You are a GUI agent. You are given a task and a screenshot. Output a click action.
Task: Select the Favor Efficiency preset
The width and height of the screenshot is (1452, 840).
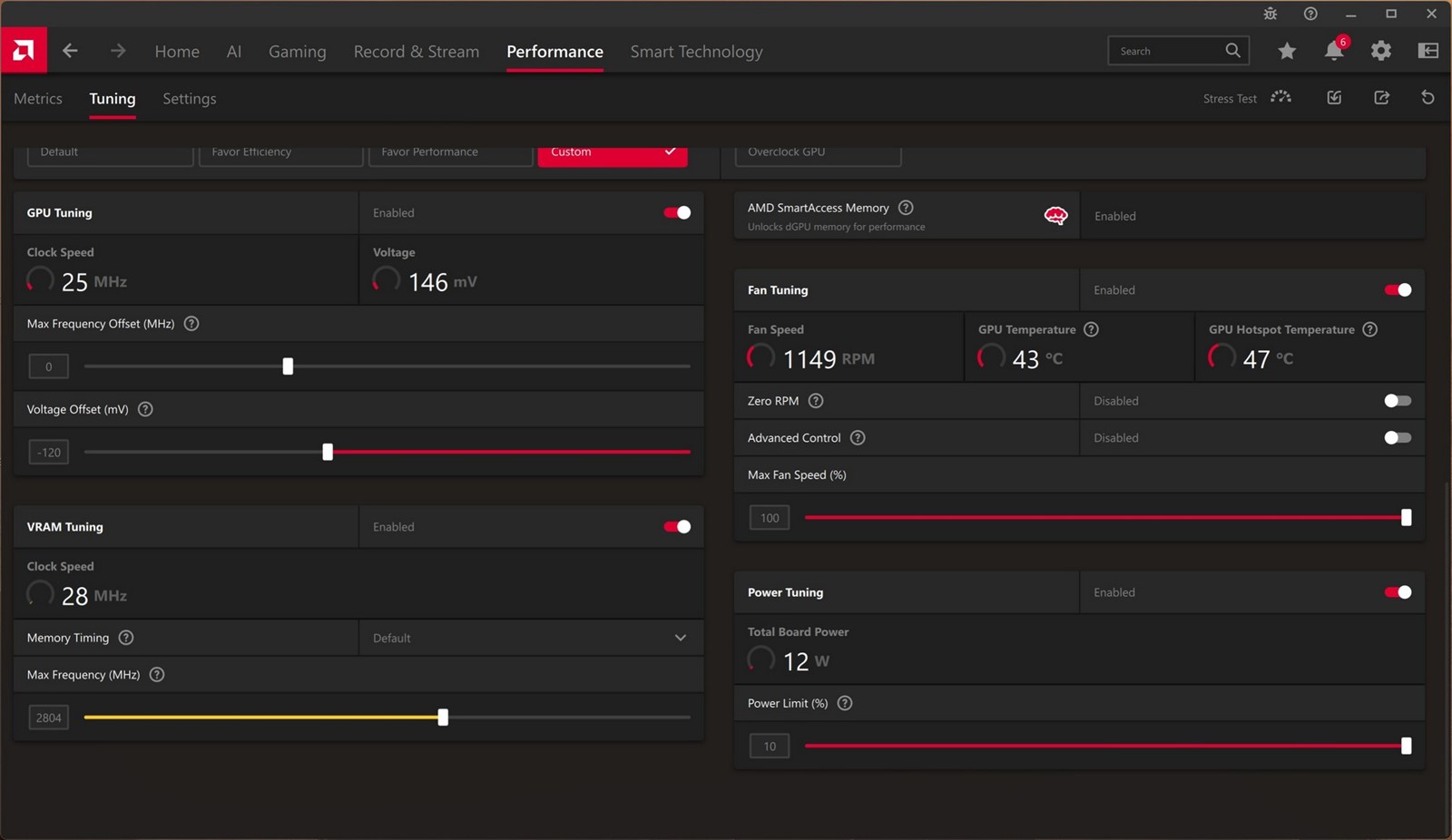coord(281,155)
